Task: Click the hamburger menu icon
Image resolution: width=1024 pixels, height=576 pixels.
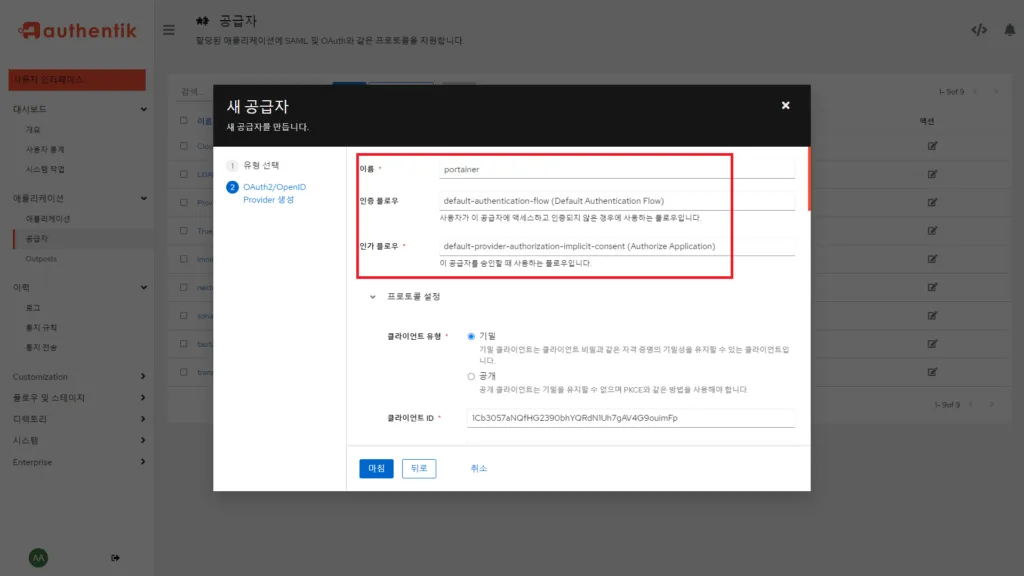Action: click(168, 29)
